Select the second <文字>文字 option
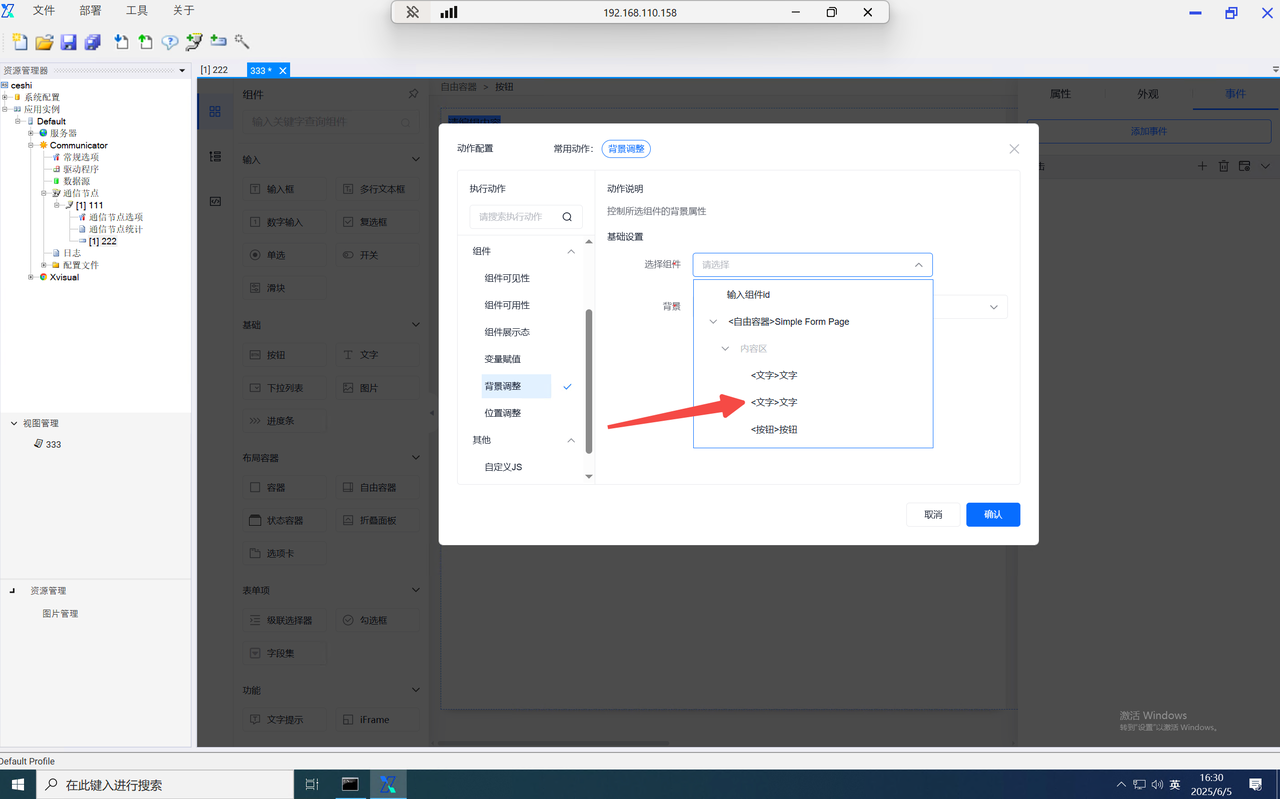Screen dimensions: 1280x799 click(x=774, y=402)
